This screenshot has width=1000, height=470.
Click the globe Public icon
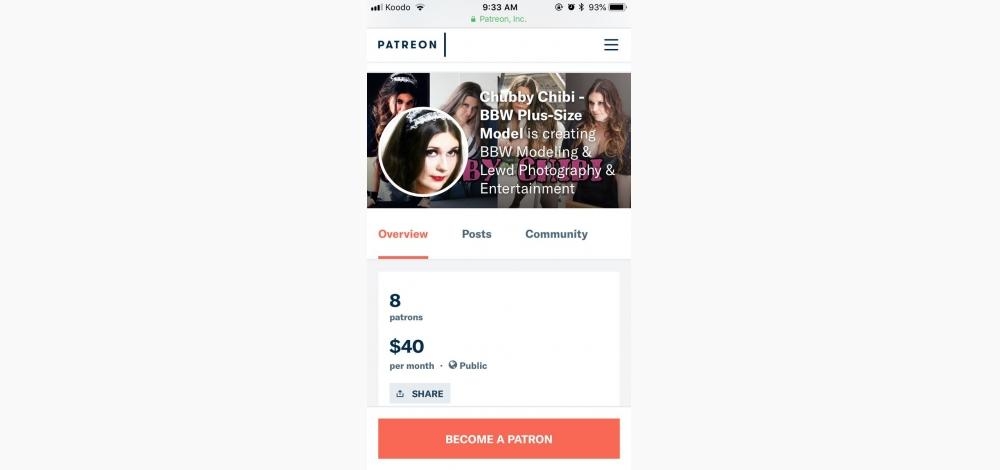[453, 365]
